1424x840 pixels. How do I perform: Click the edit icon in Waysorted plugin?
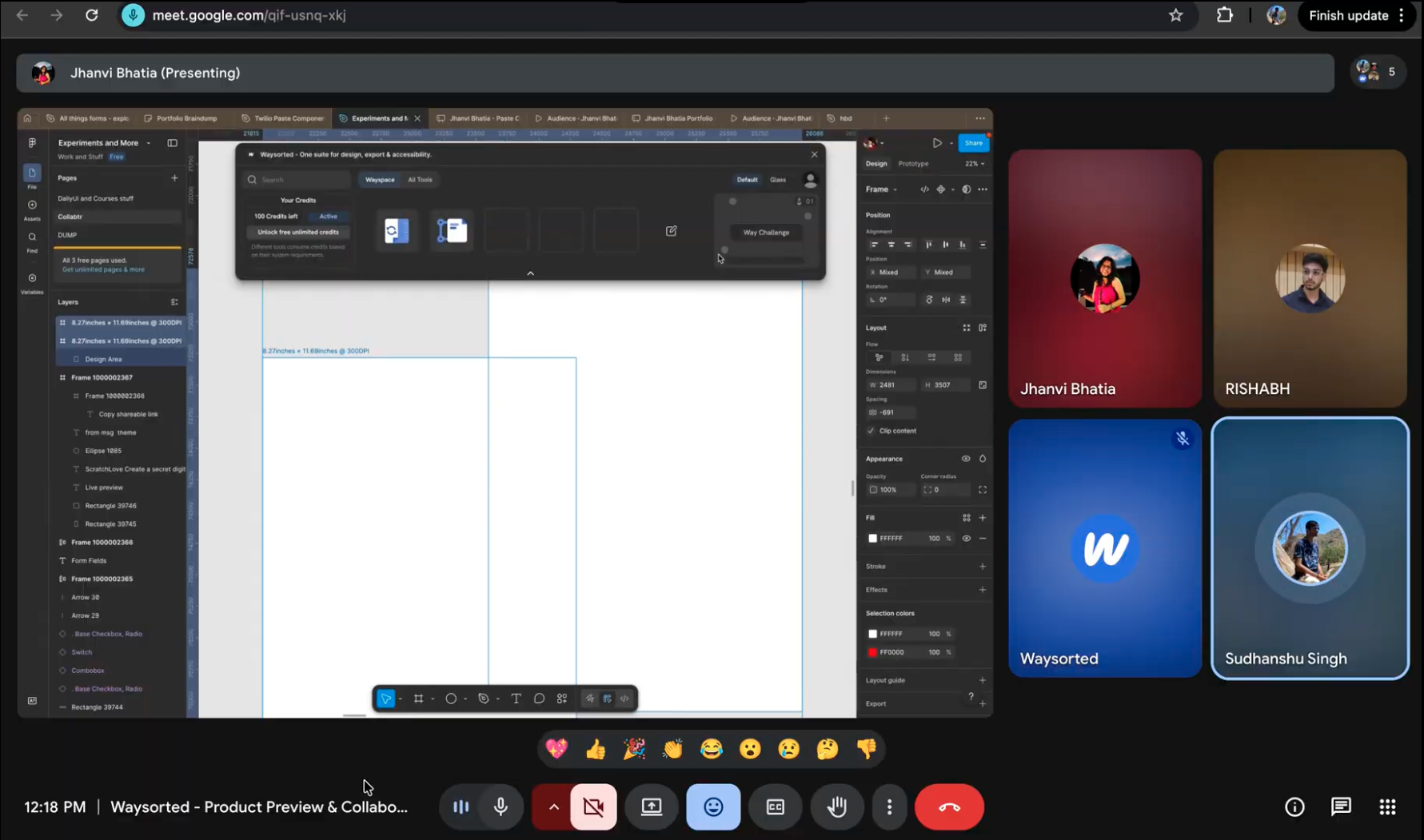[x=672, y=231]
